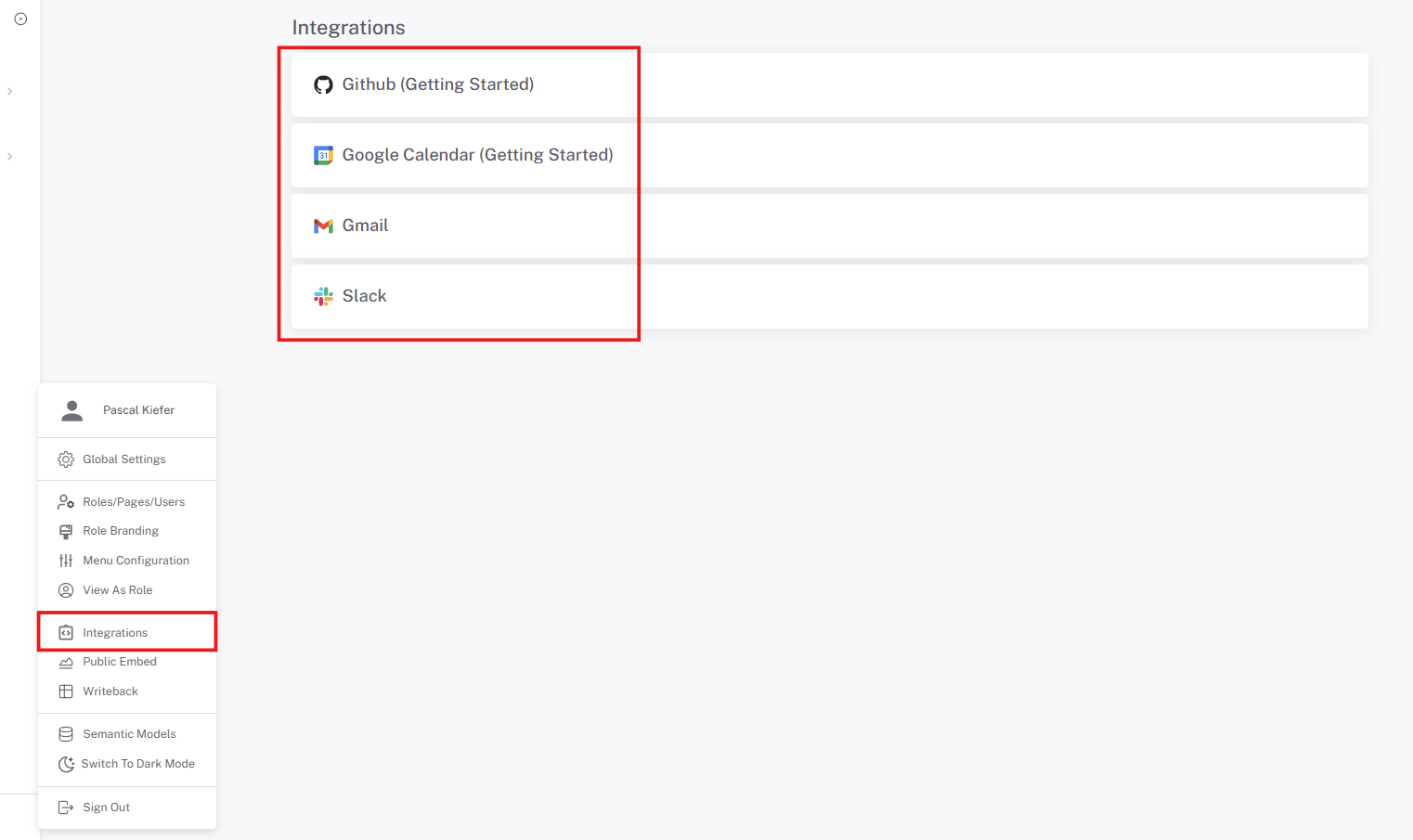The width and height of the screenshot is (1413, 840).
Task: Open the Github (Getting Started) integration row
Action: (438, 84)
